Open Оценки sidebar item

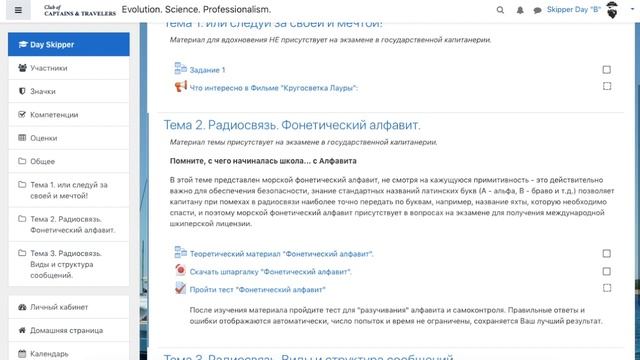(69, 138)
